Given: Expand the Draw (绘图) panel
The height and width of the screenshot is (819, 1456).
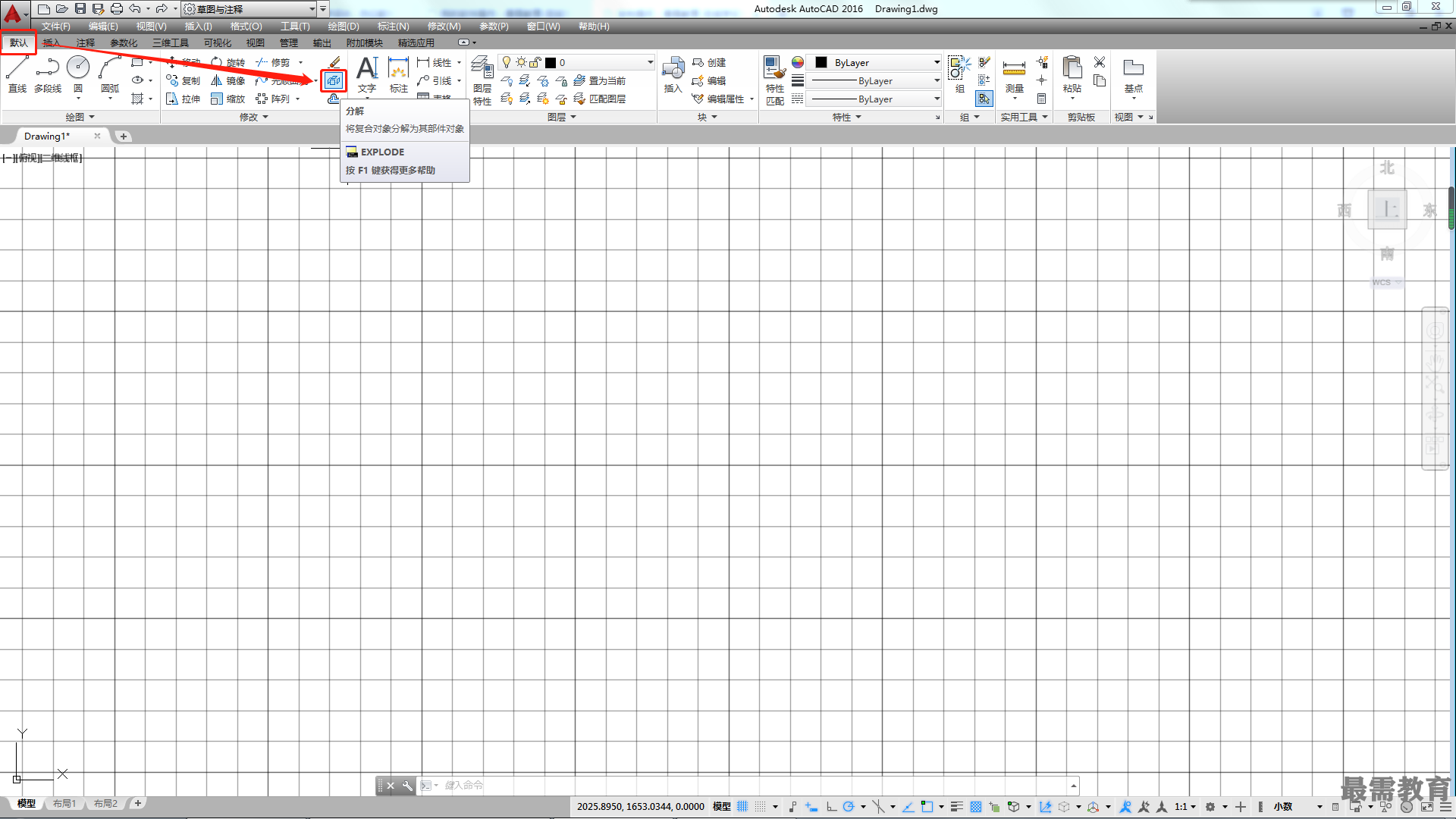Looking at the screenshot, I should (x=80, y=117).
